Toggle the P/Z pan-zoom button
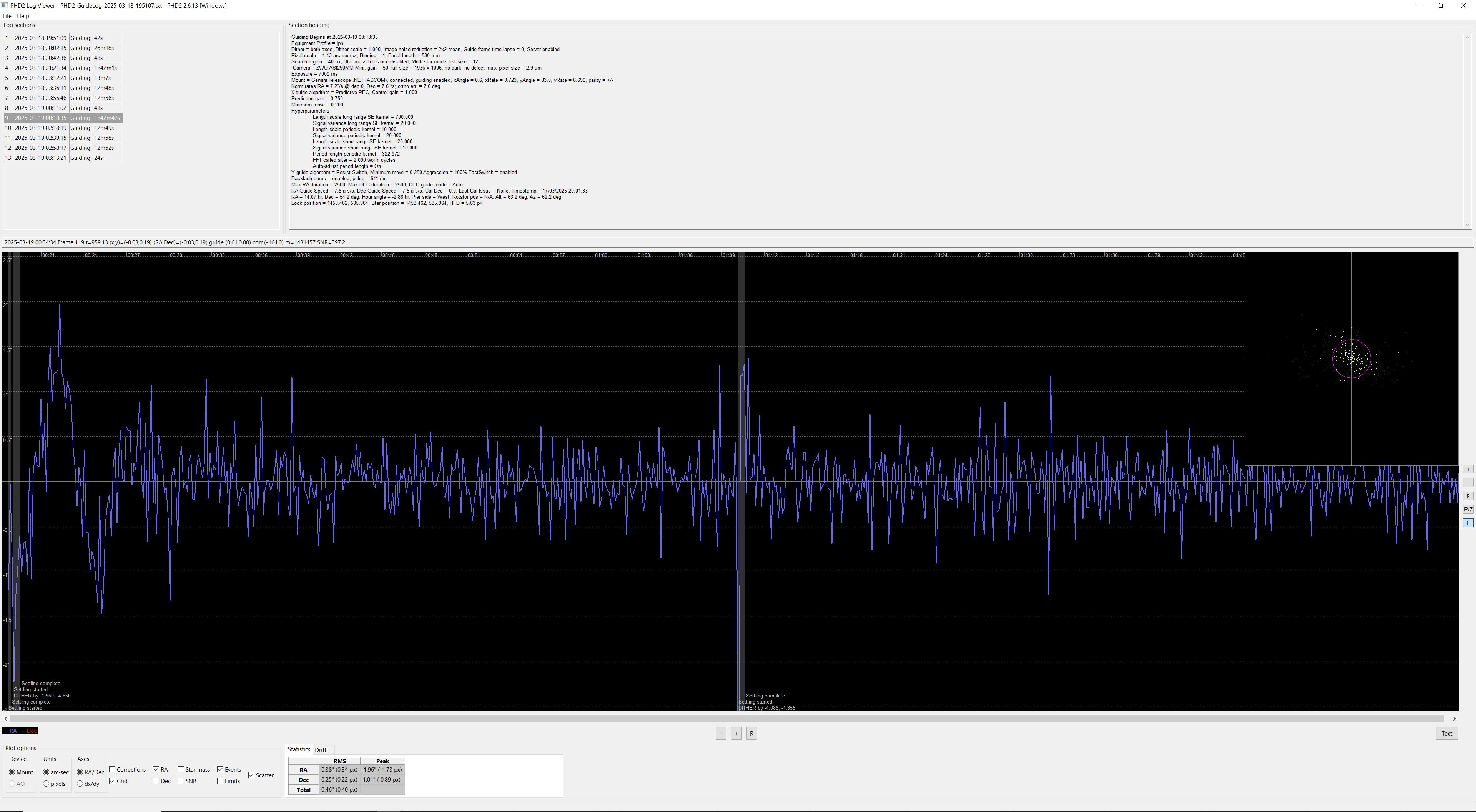 pos(1468,510)
